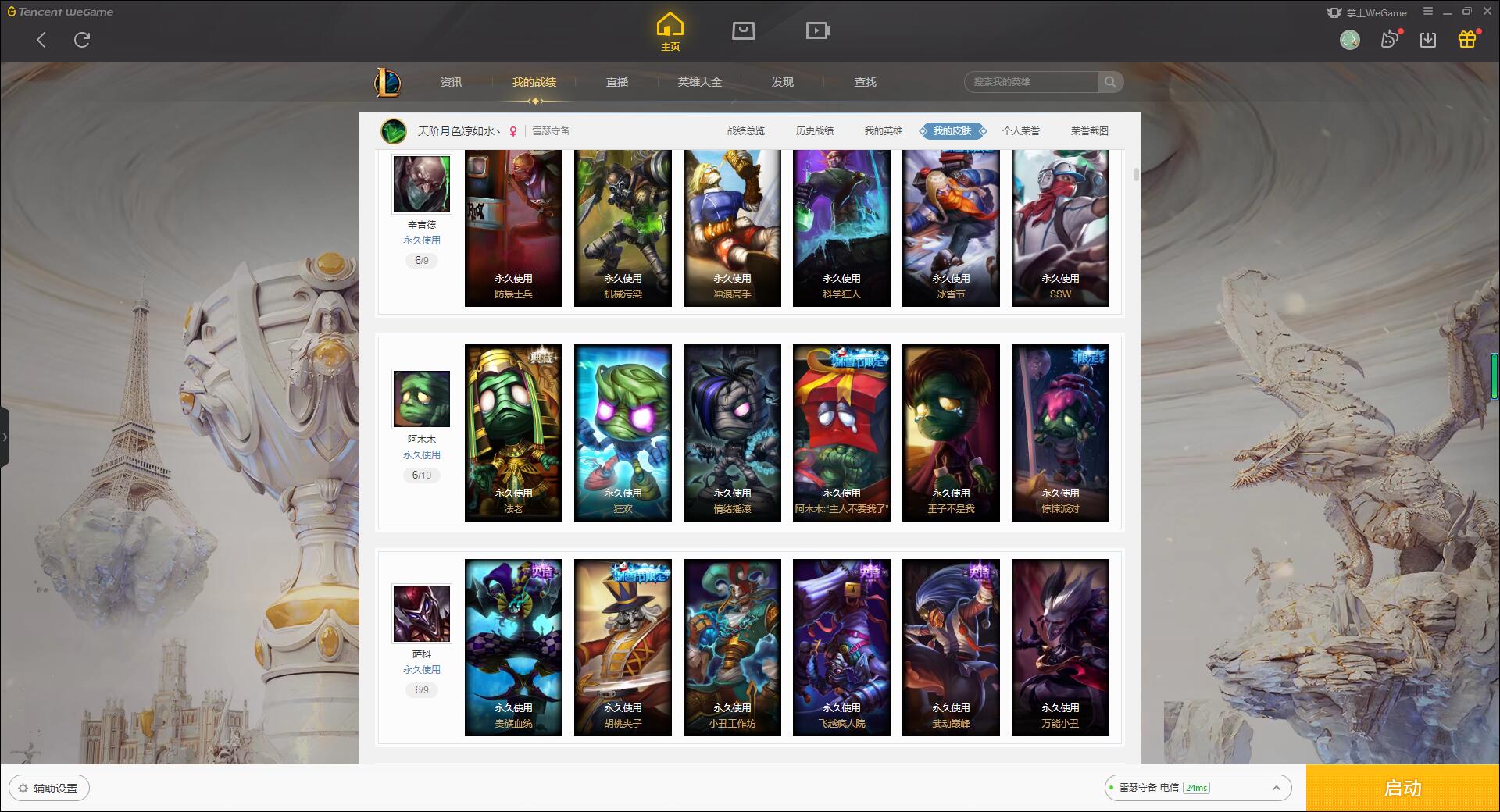Click the 阿木木 champion portrait
Viewport: 1500px width, 812px height.
point(422,399)
